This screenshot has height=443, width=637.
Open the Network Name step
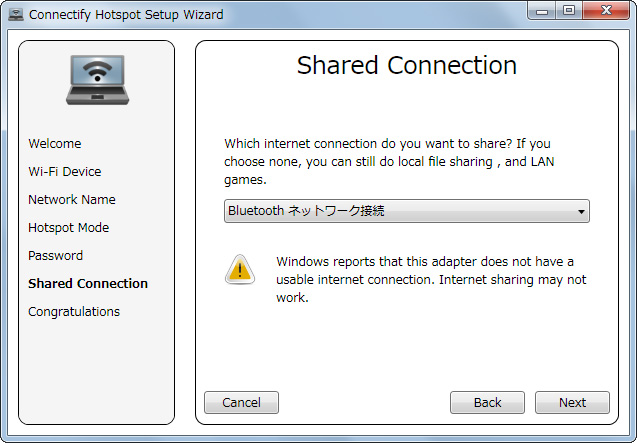point(71,200)
